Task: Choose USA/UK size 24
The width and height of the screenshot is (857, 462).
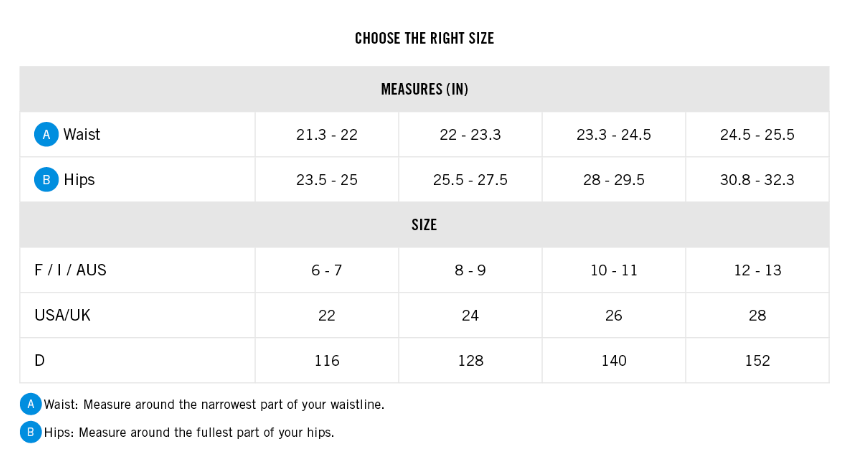Action: (470, 315)
